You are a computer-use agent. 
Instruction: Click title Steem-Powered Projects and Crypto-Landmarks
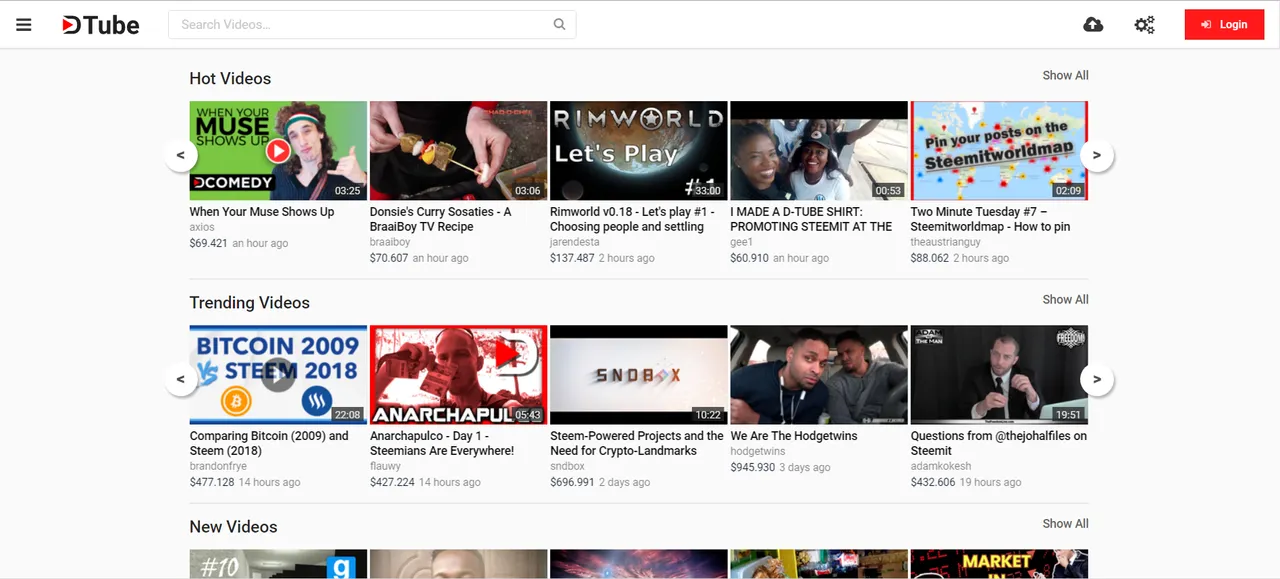tap(637, 443)
